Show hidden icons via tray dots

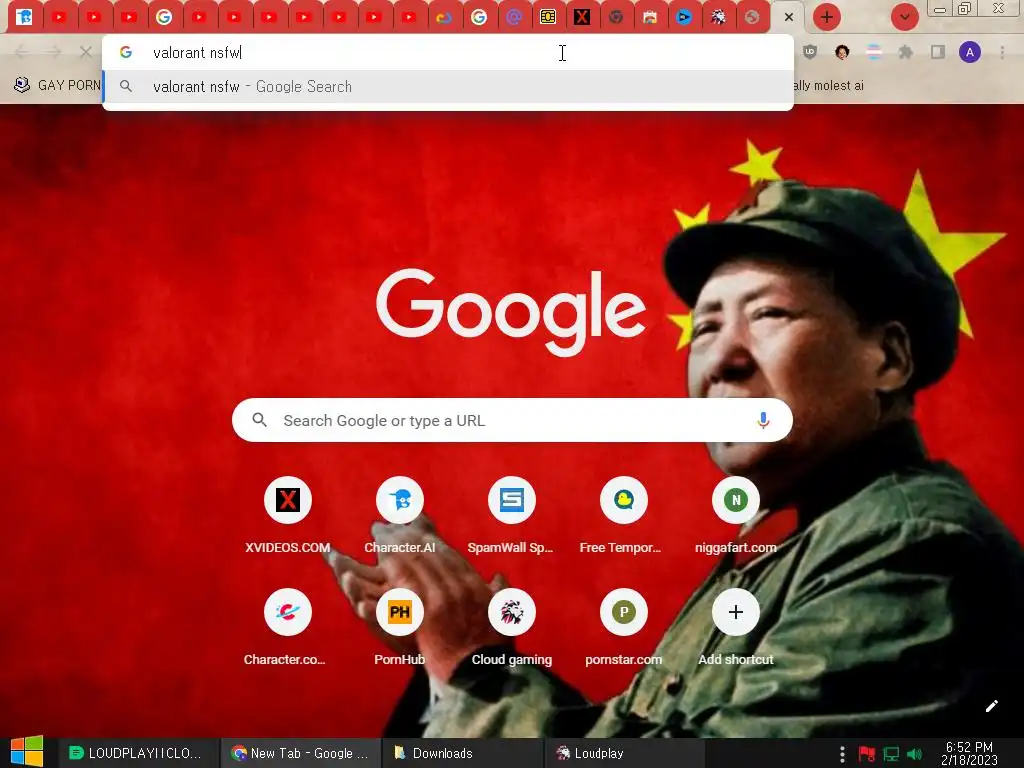click(842, 754)
